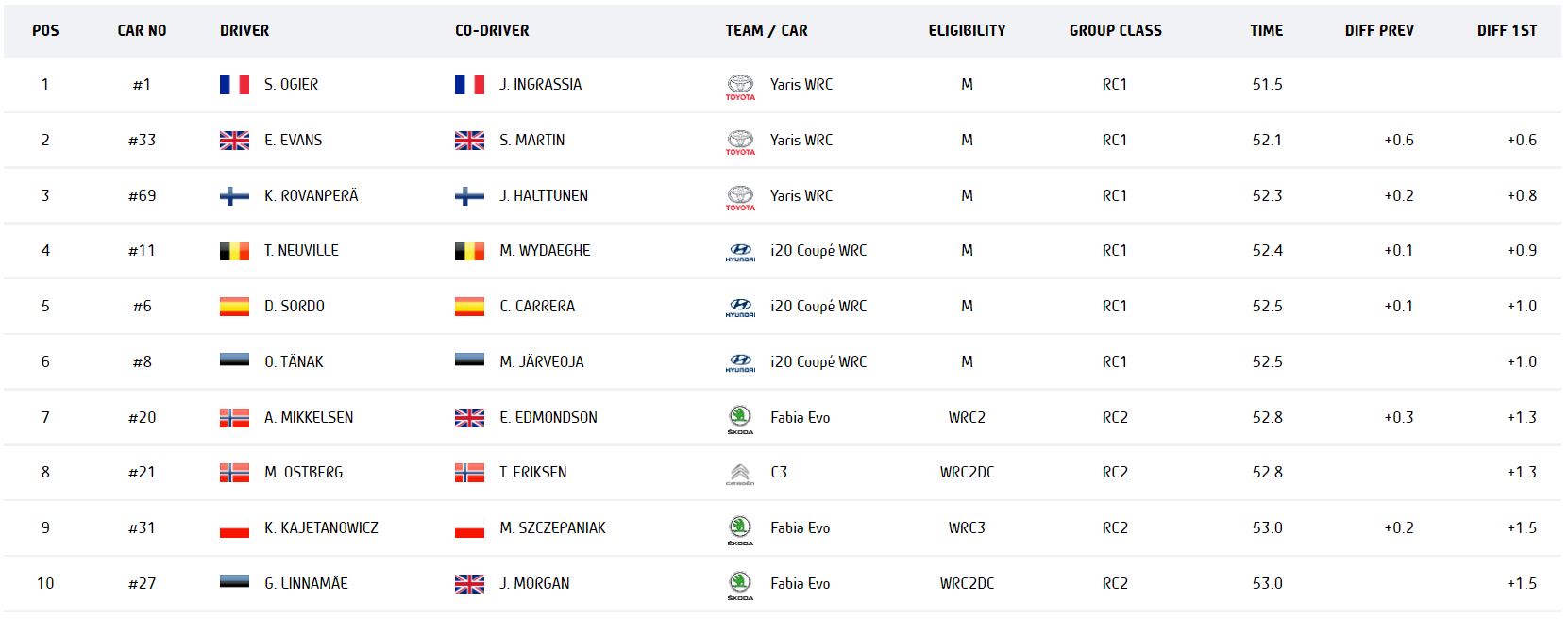Select the TIME column header
1568x619 pixels.
[x=1266, y=30]
